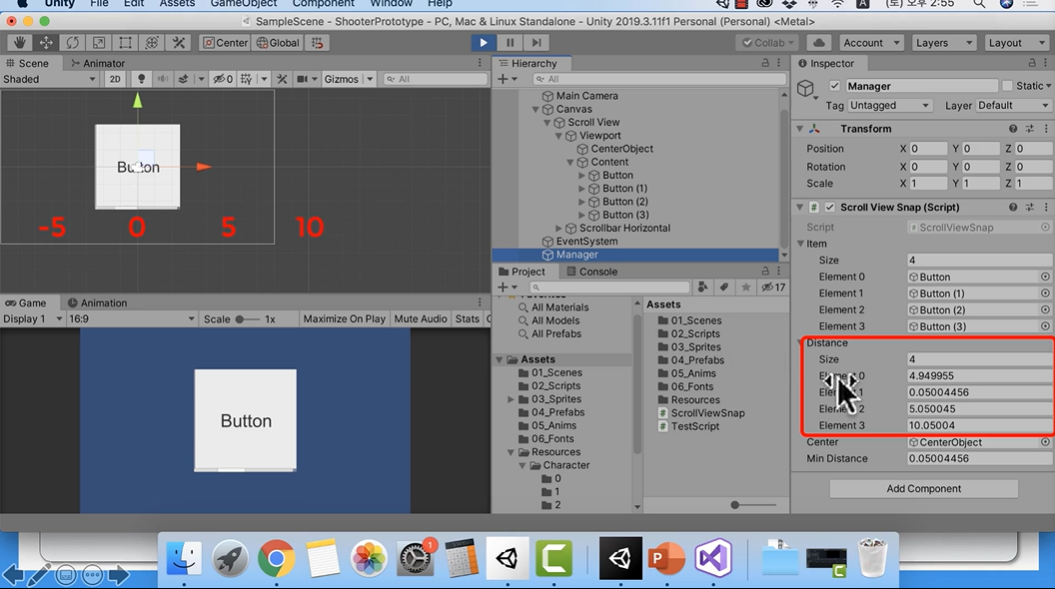Click the Min Distance value field
Viewport: 1055px width, 589px height.
click(979, 458)
